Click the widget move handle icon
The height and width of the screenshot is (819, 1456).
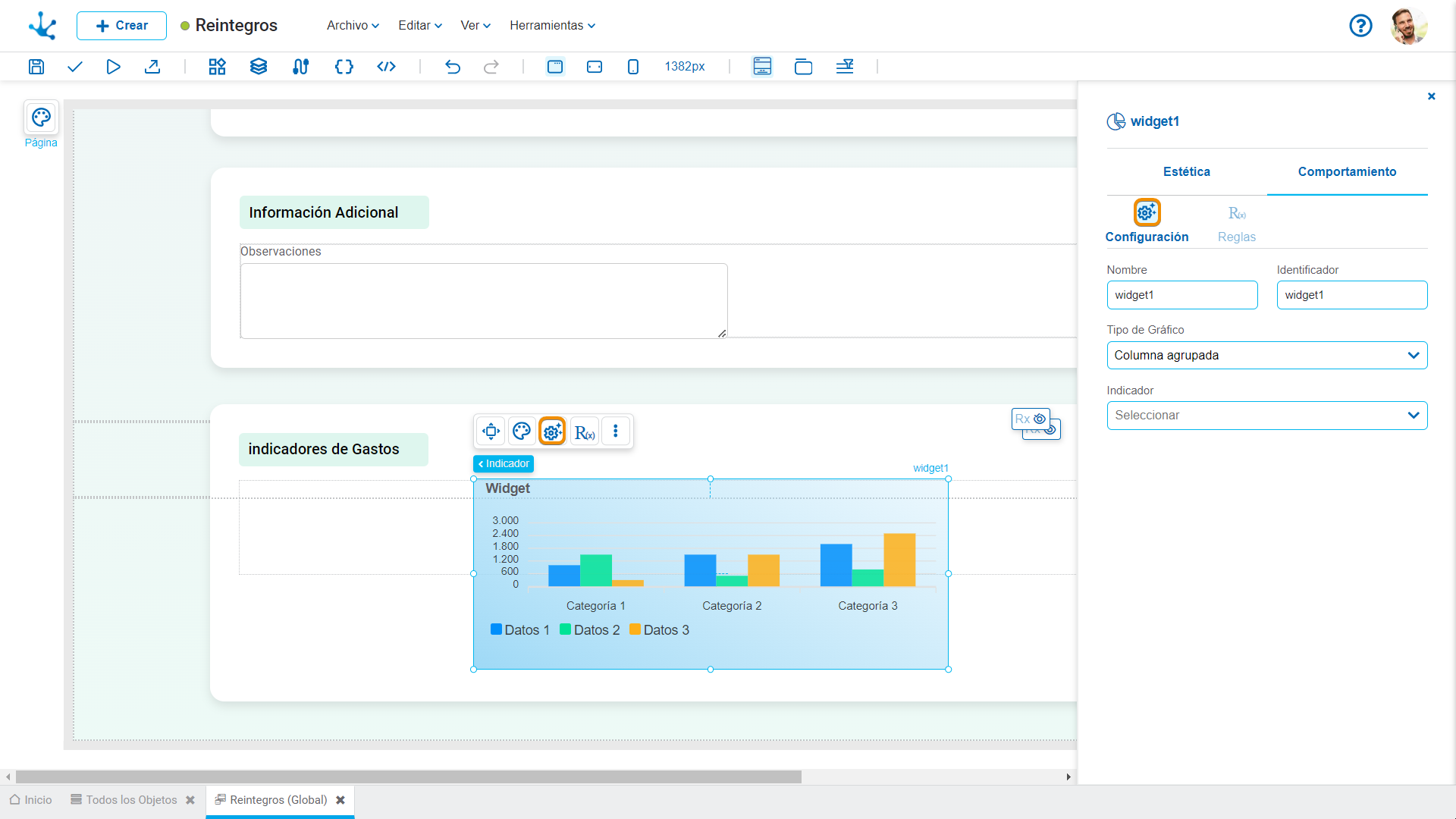tap(491, 431)
